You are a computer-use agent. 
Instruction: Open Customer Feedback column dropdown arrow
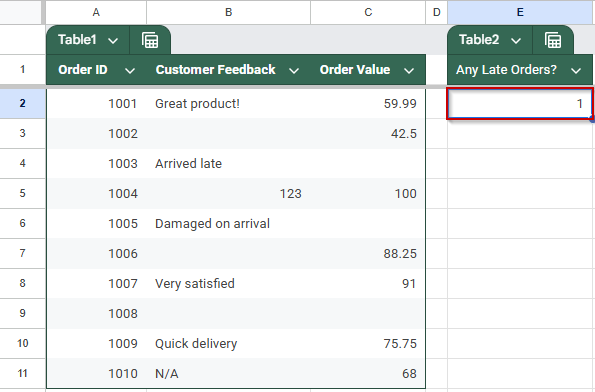[x=294, y=71]
